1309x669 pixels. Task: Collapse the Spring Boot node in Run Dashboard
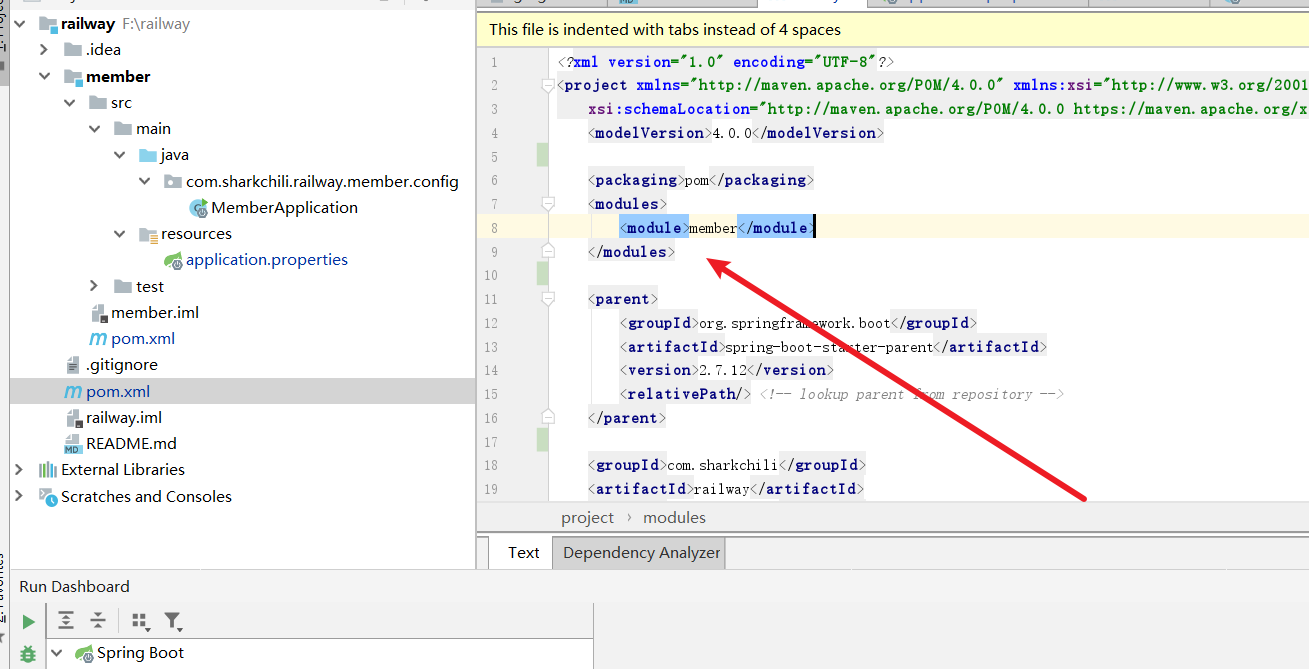point(57,653)
